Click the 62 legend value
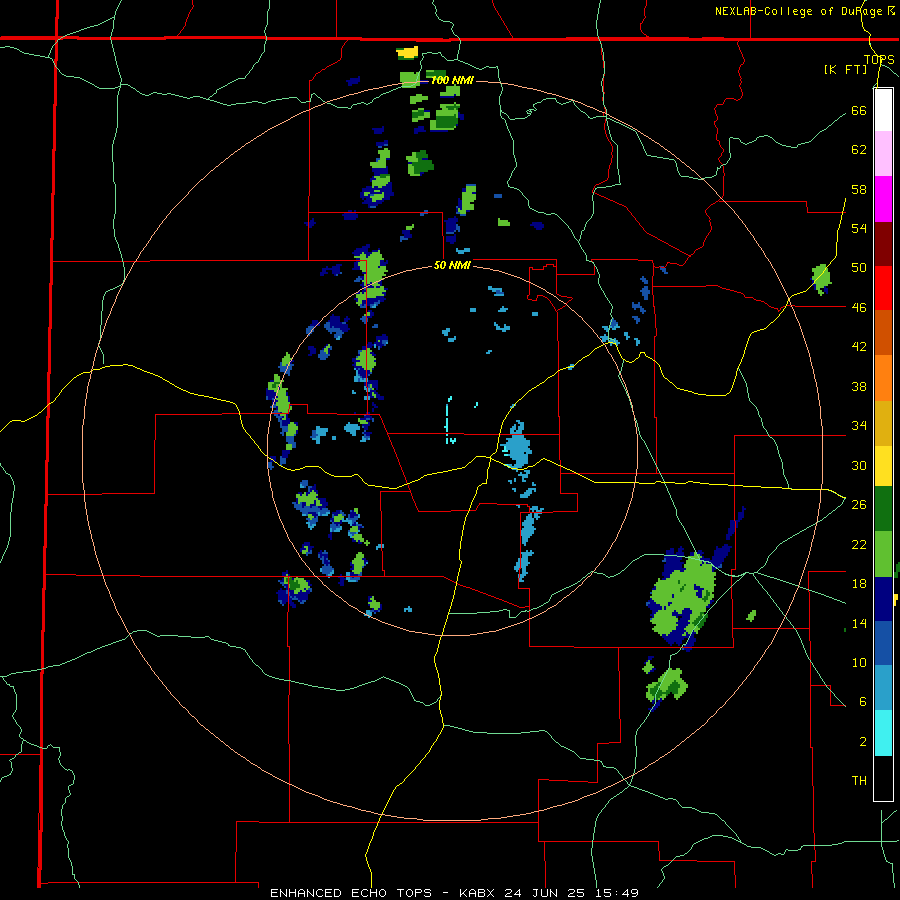The height and width of the screenshot is (900, 900). [859, 150]
